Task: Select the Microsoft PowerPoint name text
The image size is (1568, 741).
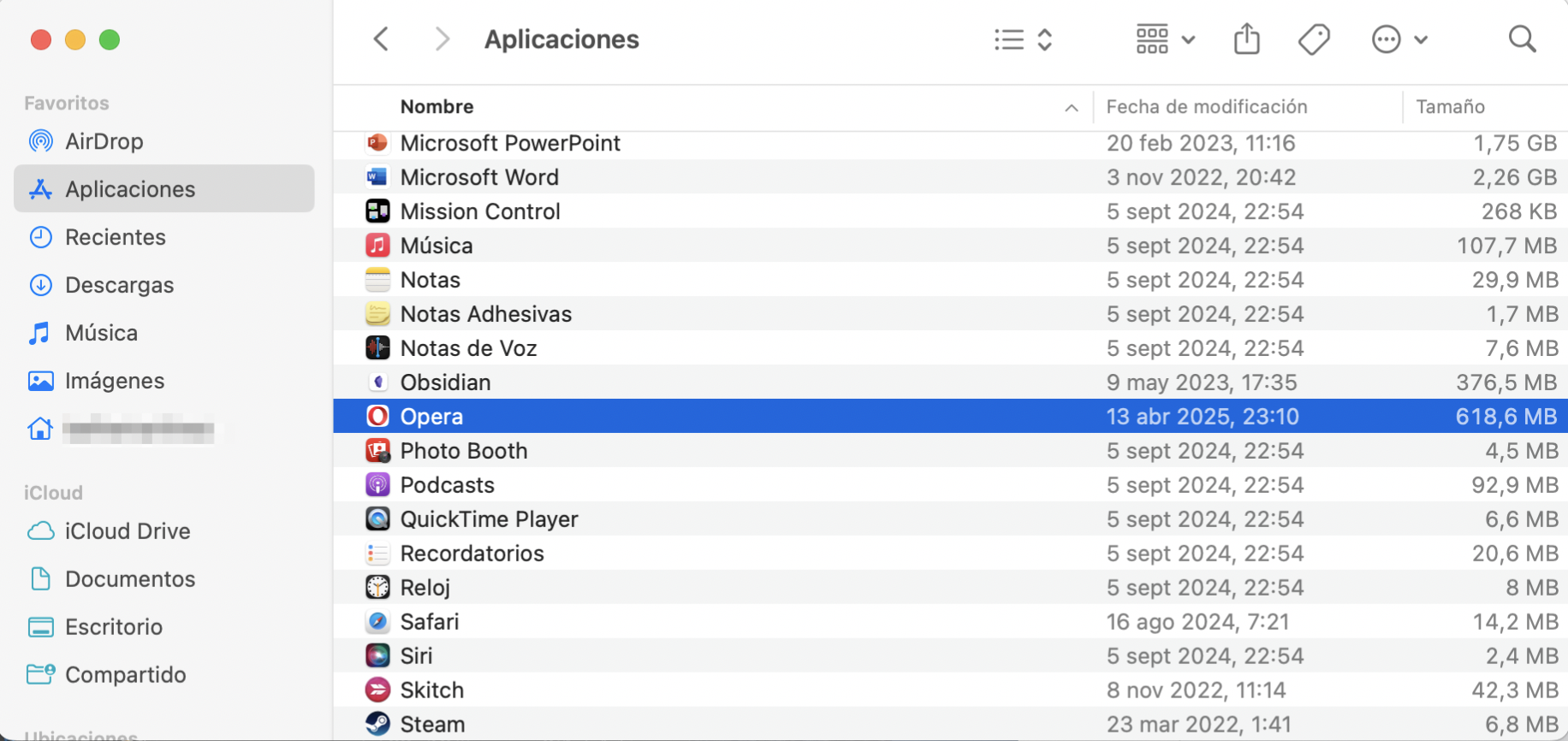Action: point(510,143)
